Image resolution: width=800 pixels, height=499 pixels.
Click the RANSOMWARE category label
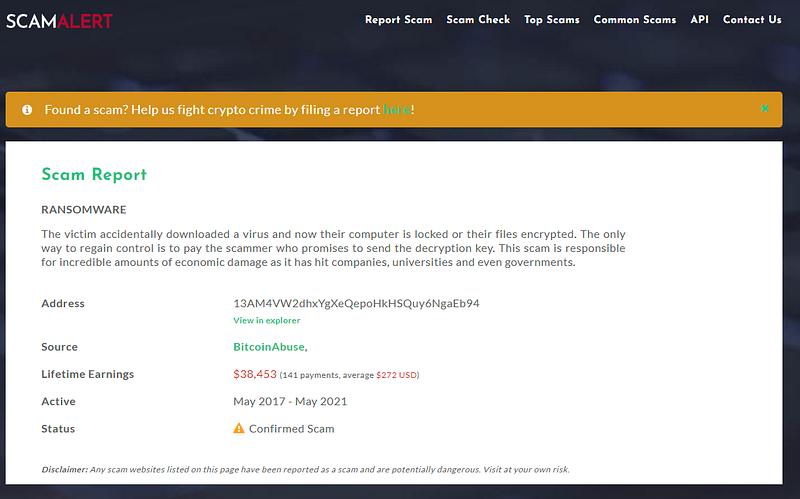[x=84, y=210]
